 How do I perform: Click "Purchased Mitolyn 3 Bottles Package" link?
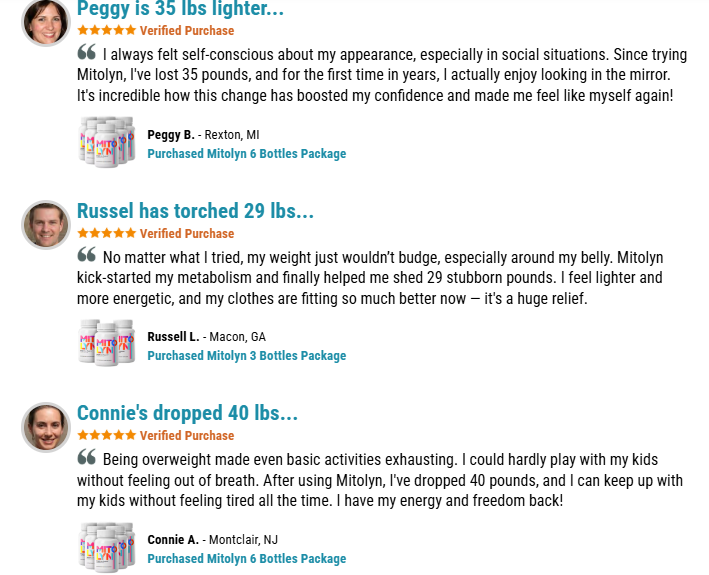click(x=247, y=356)
